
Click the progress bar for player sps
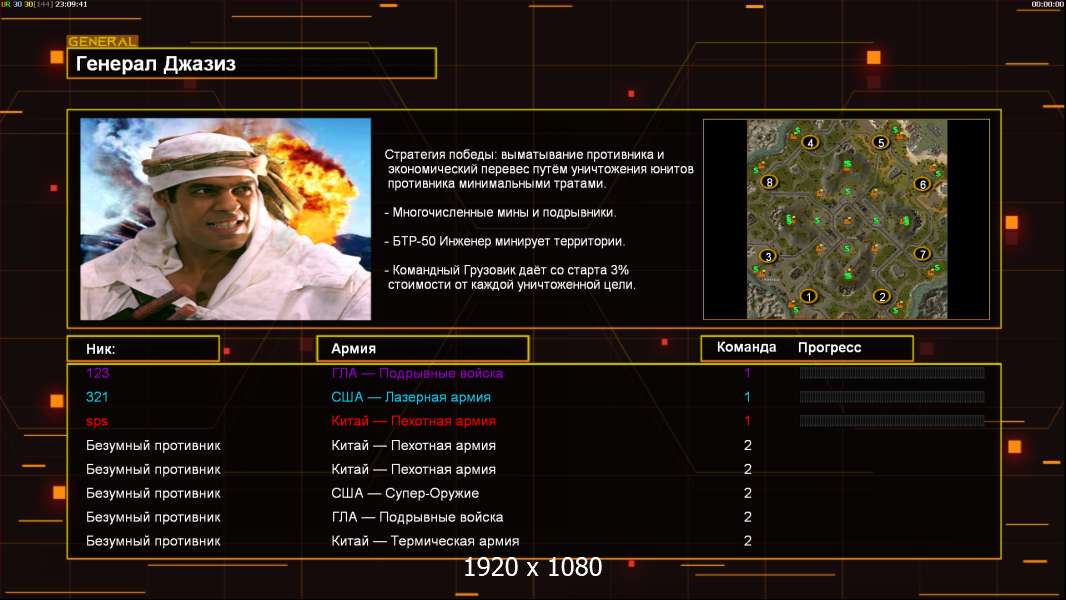tap(891, 421)
